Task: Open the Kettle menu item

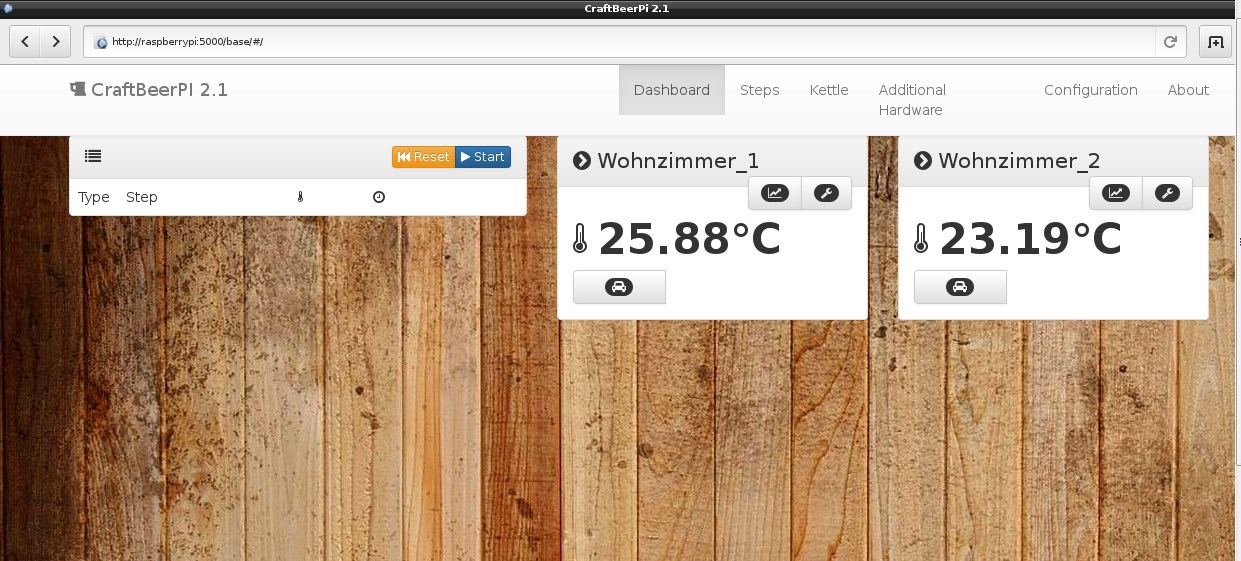Action: (x=829, y=90)
